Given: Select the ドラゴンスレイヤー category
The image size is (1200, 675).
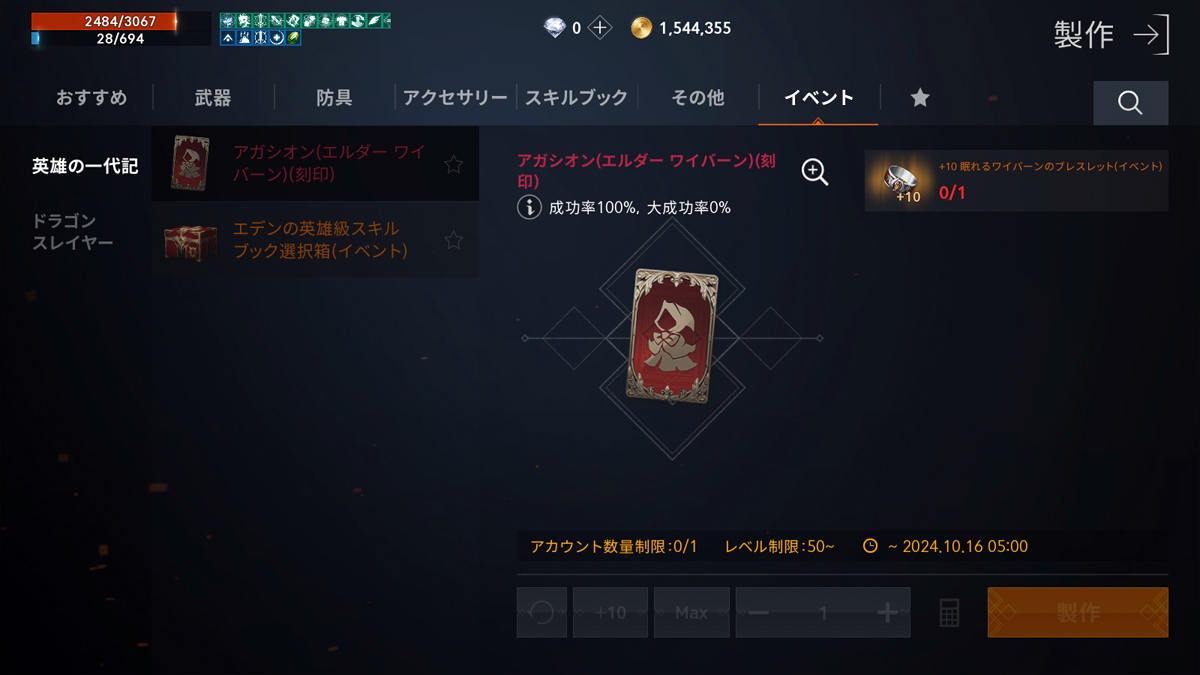Looking at the screenshot, I should tap(73, 231).
